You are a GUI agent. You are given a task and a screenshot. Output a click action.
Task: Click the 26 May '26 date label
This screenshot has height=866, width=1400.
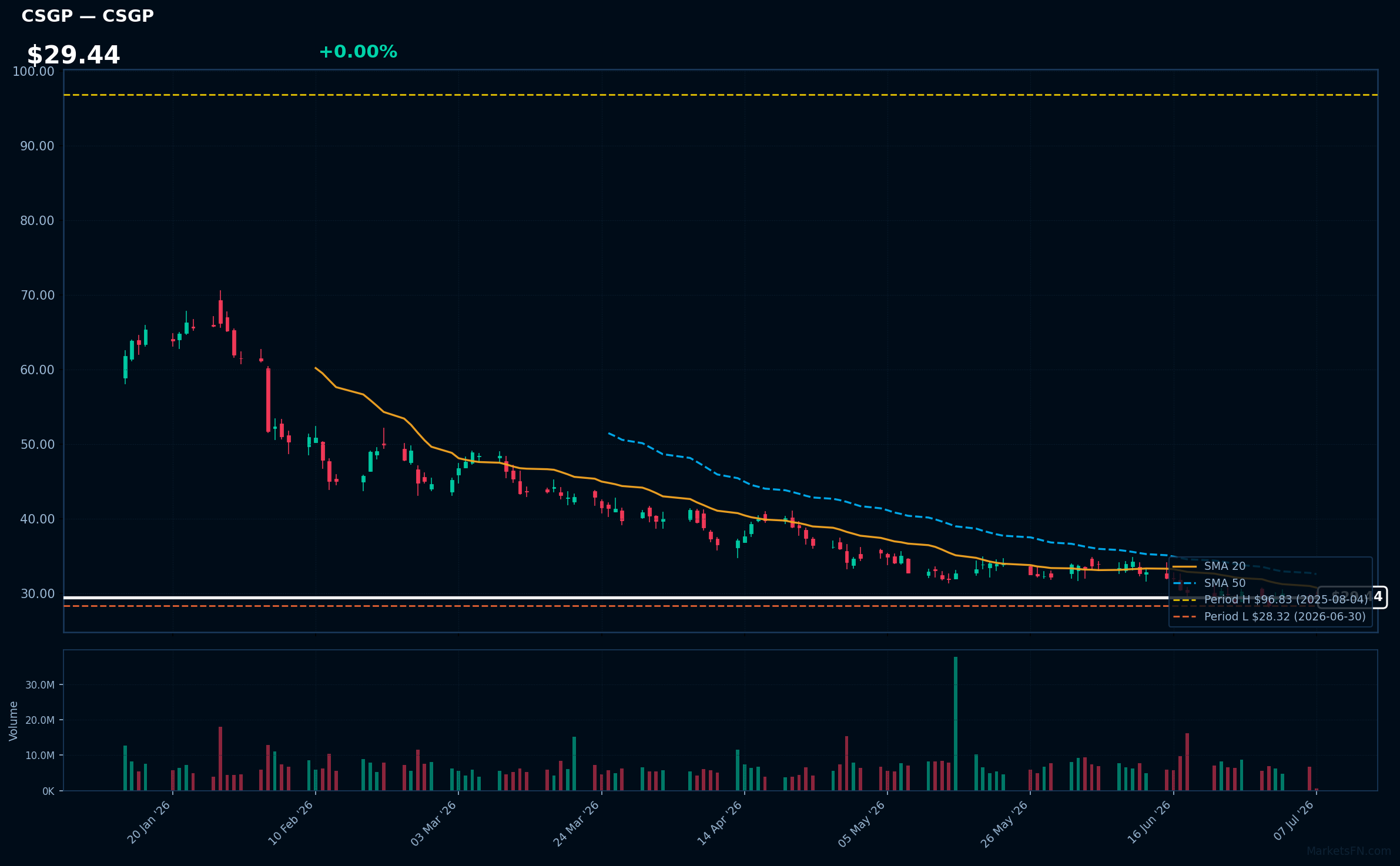click(1004, 823)
